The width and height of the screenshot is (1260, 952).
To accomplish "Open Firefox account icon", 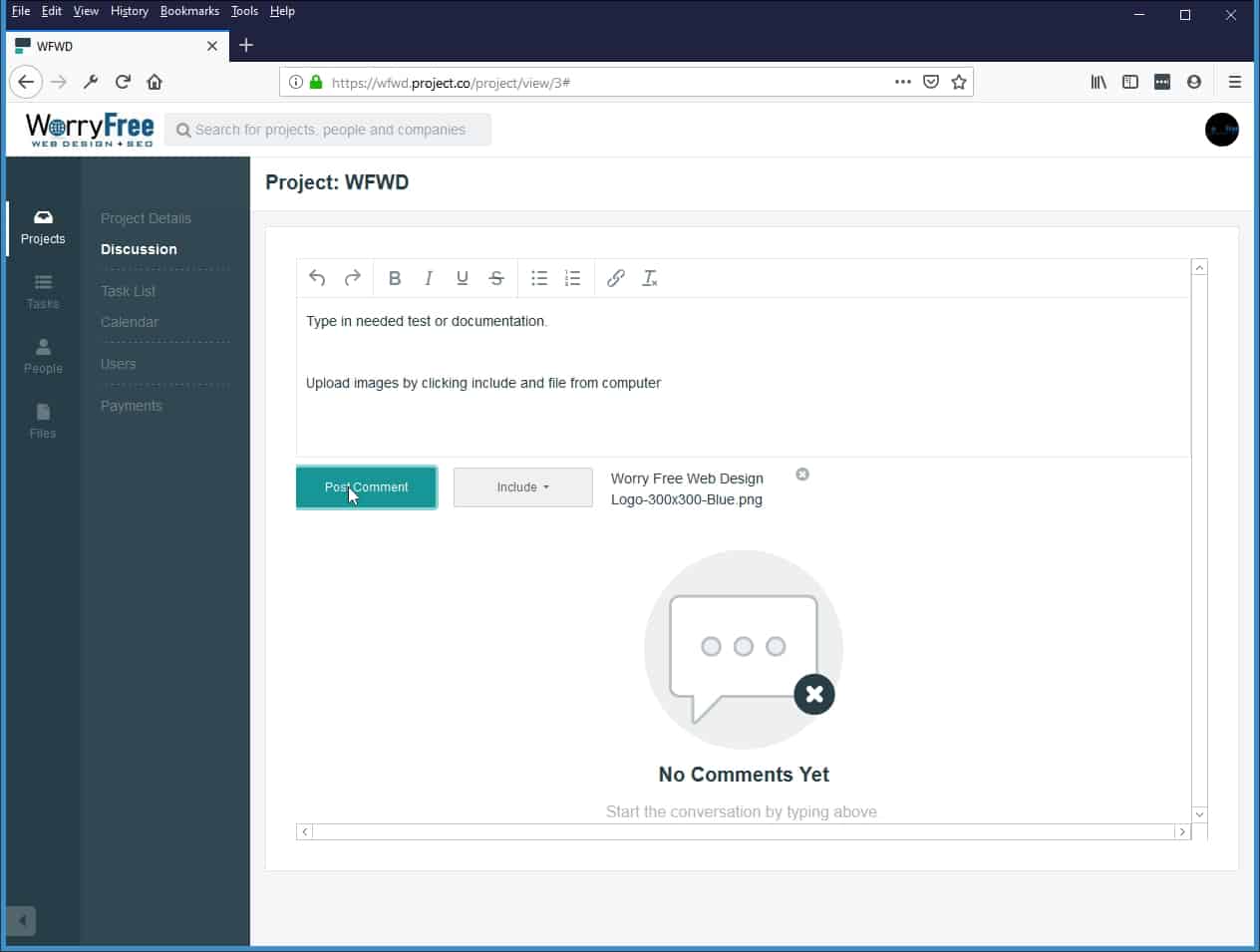I will (1194, 82).
